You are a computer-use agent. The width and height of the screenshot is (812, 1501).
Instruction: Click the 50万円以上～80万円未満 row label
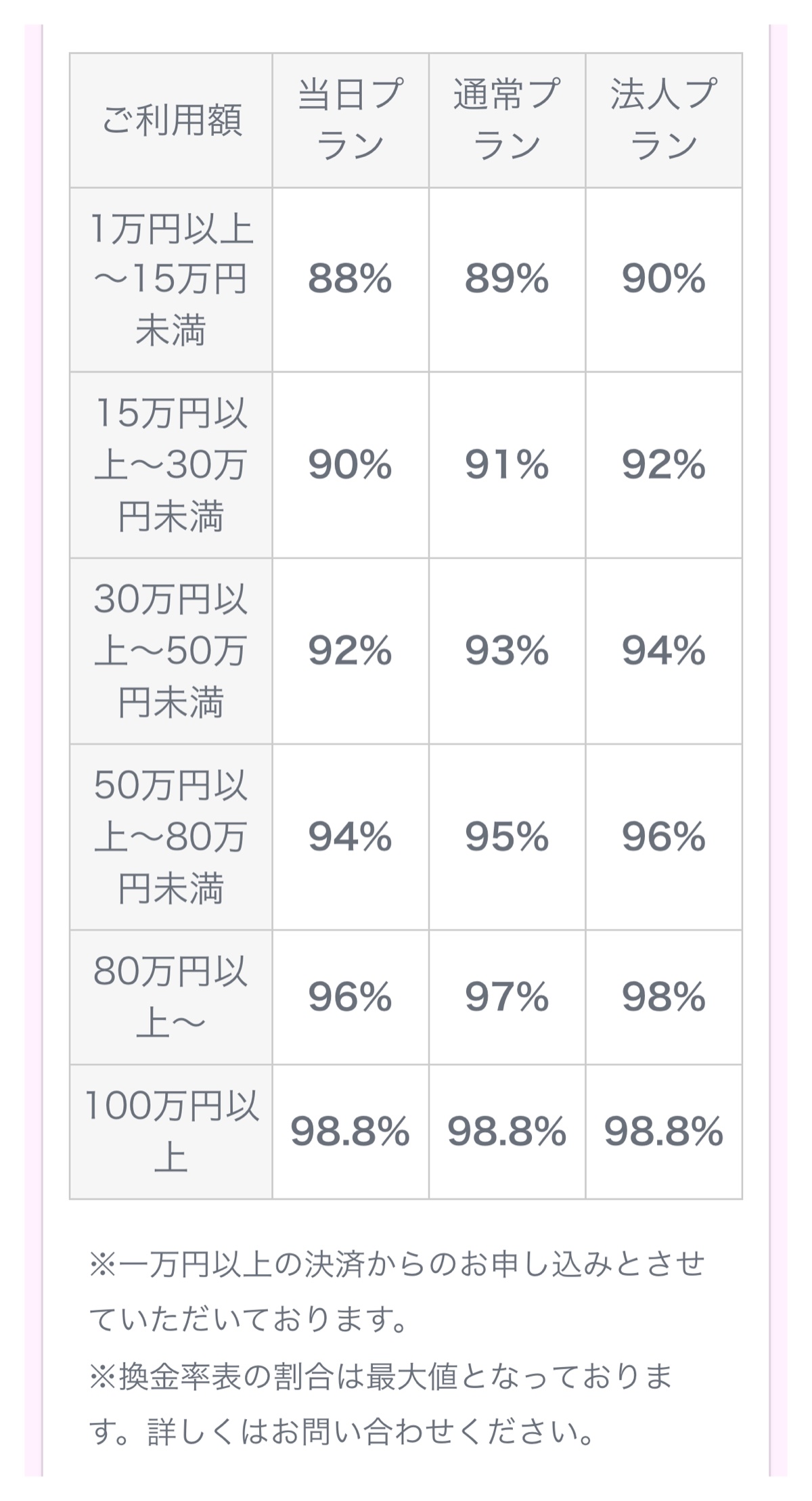pyautogui.click(x=171, y=837)
